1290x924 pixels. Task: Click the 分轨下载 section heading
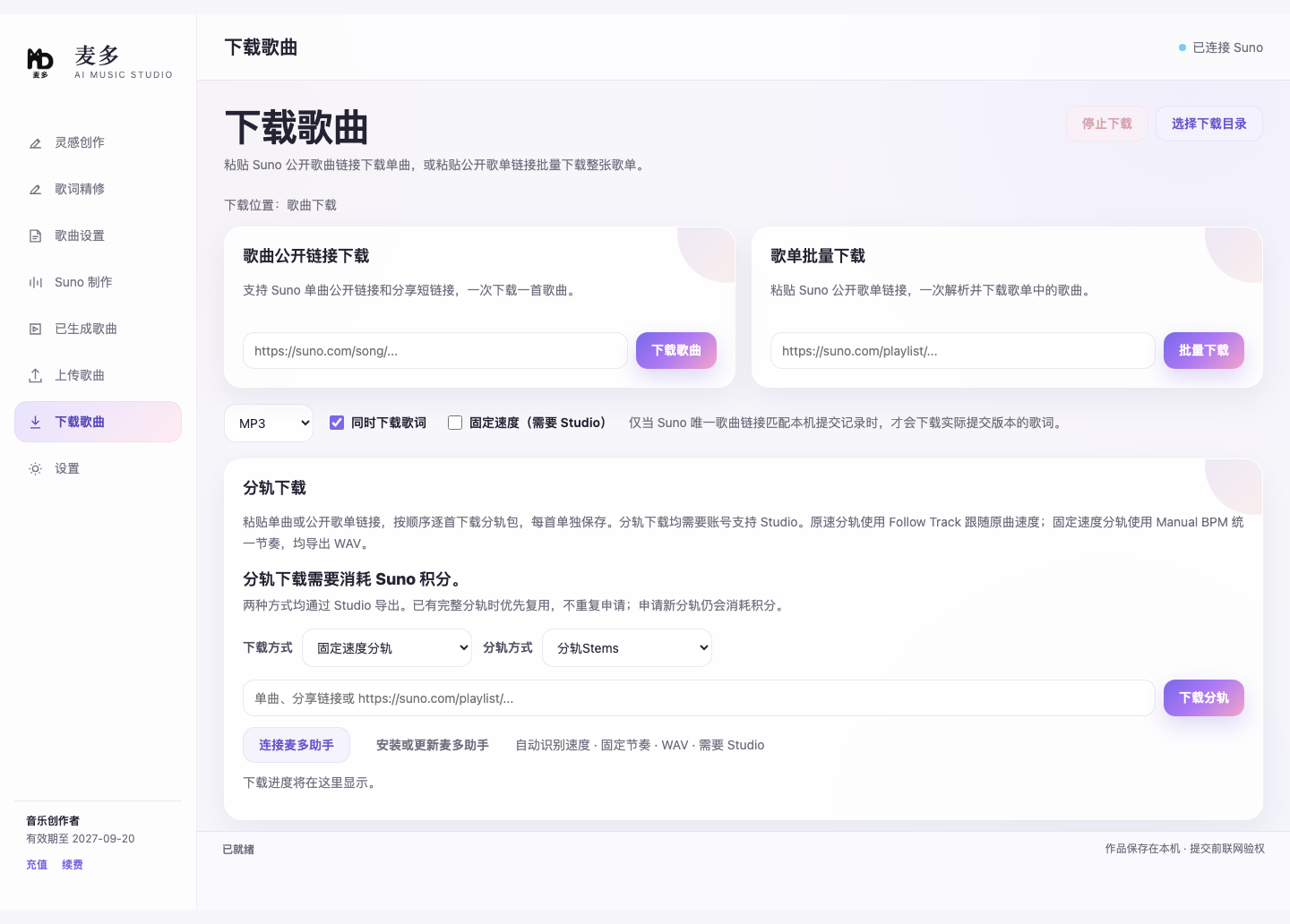click(275, 488)
